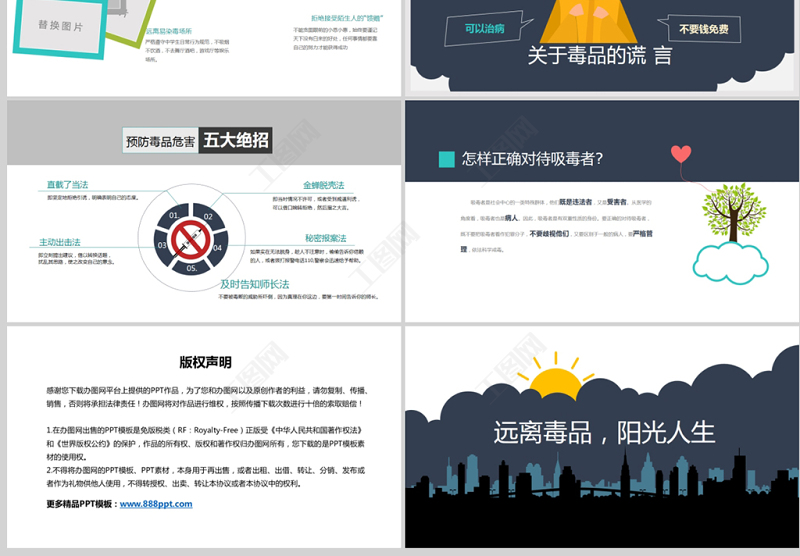Select the 金蝉脱壳法 heading
This screenshot has height=556, width=800.
coord(323,185)
